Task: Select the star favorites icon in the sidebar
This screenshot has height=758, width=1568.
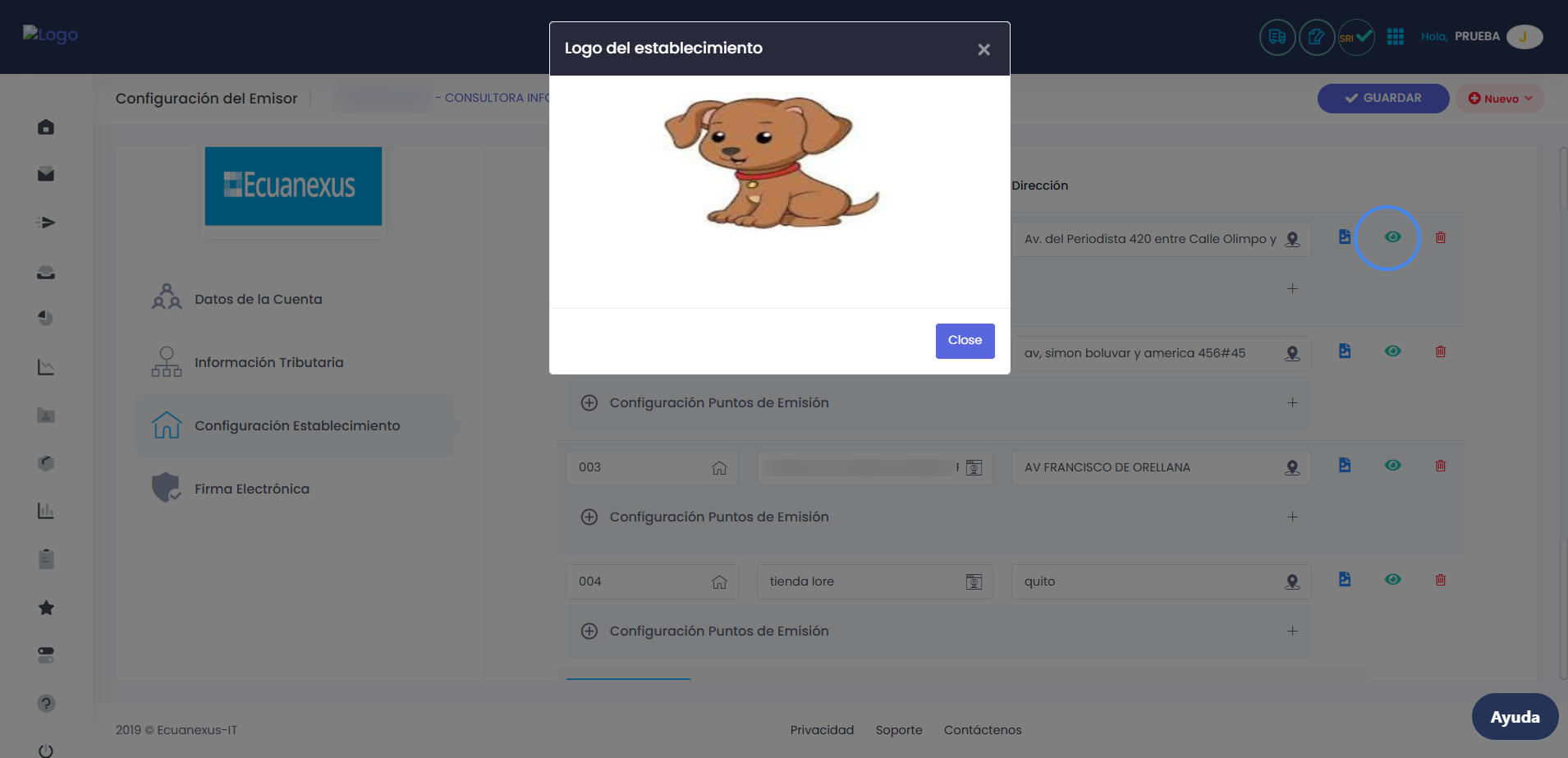Action: point(45,608)
